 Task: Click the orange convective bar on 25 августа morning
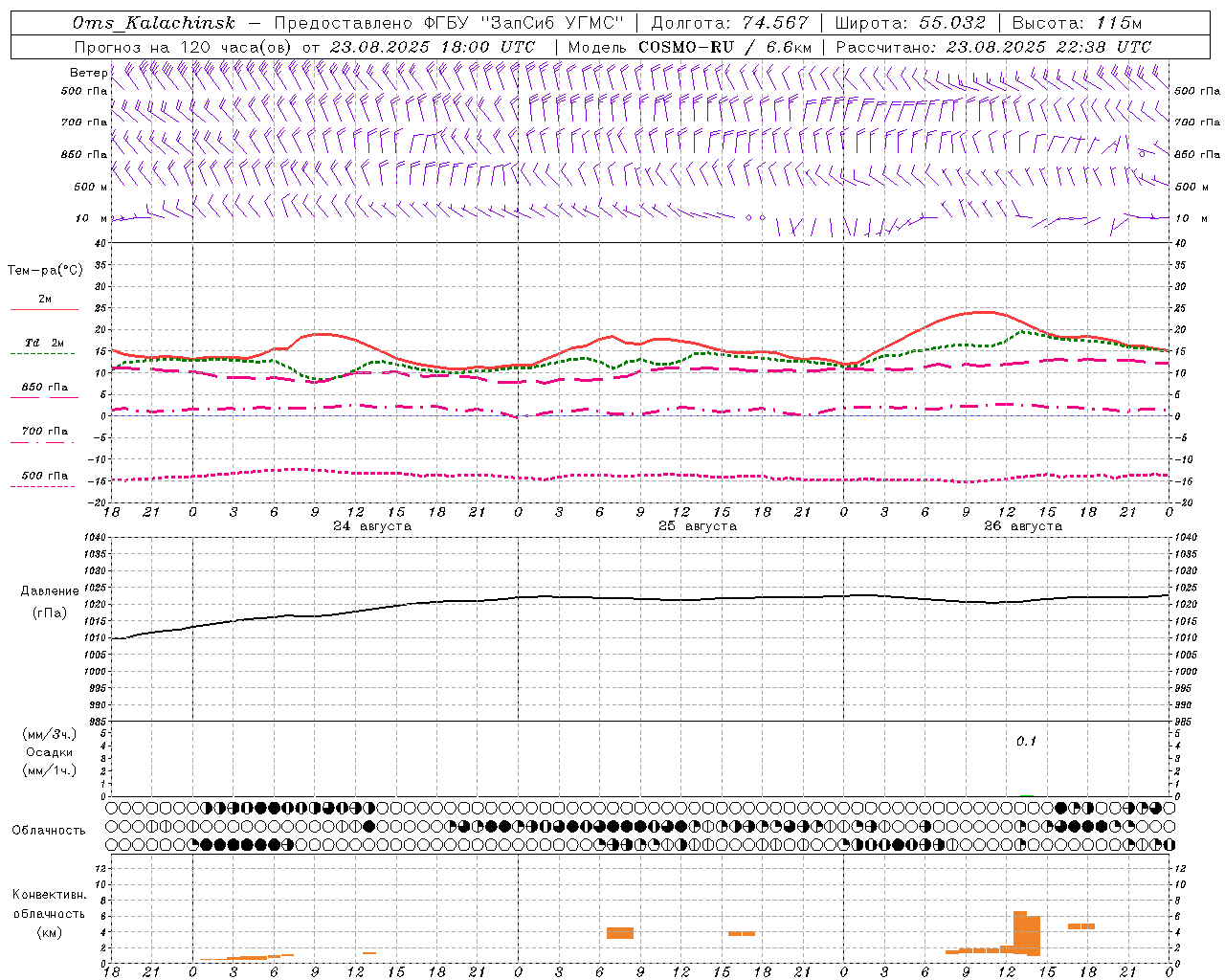click(x=620, y=933)
